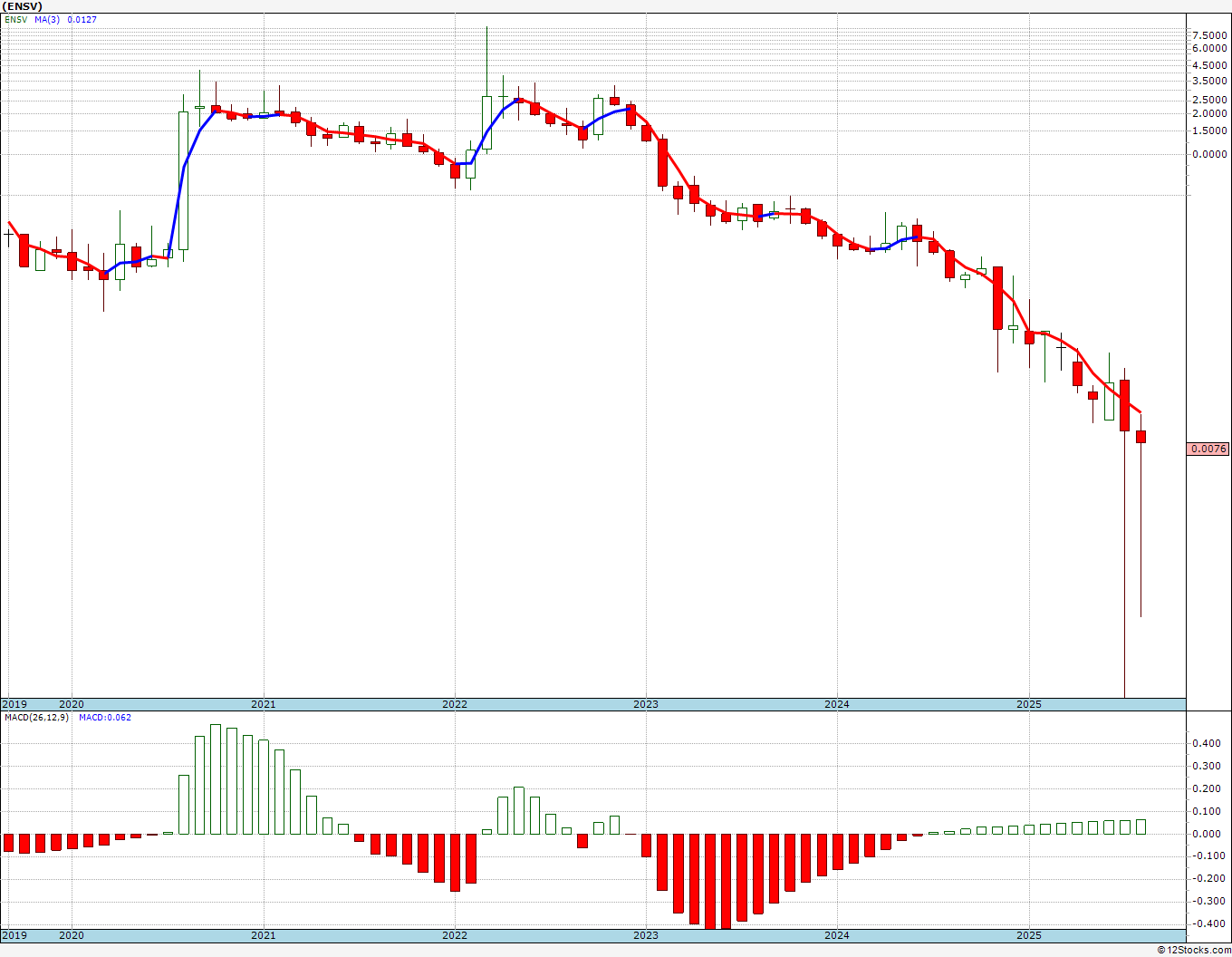Select 2024 on the MACD panel time axis

coord(837,935)
